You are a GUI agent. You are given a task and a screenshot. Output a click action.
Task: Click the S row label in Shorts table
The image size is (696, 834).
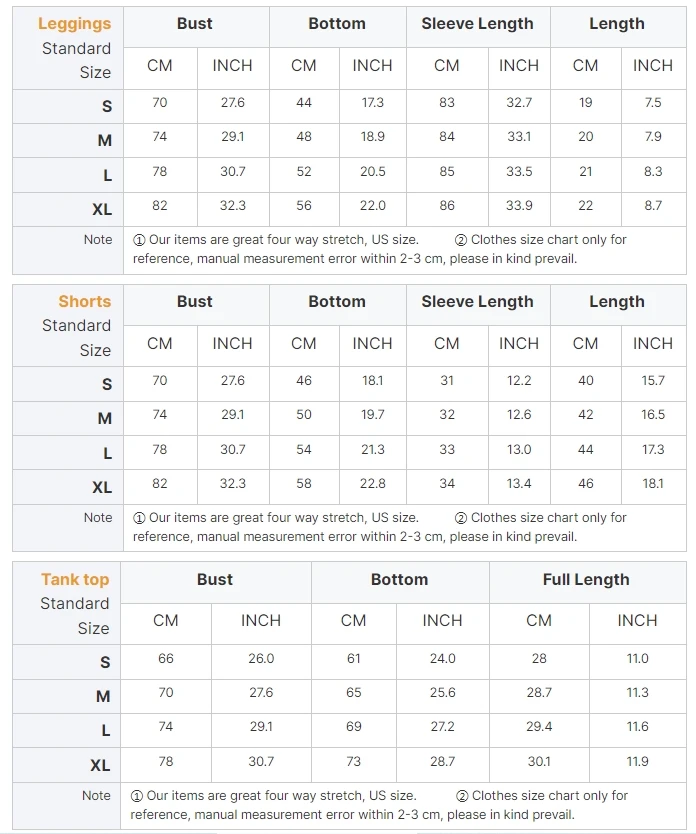click(107, 384)
